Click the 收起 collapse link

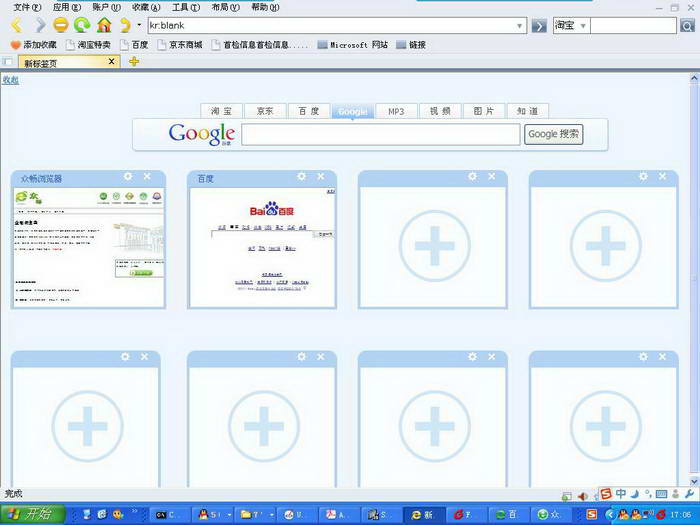point(11,80)
